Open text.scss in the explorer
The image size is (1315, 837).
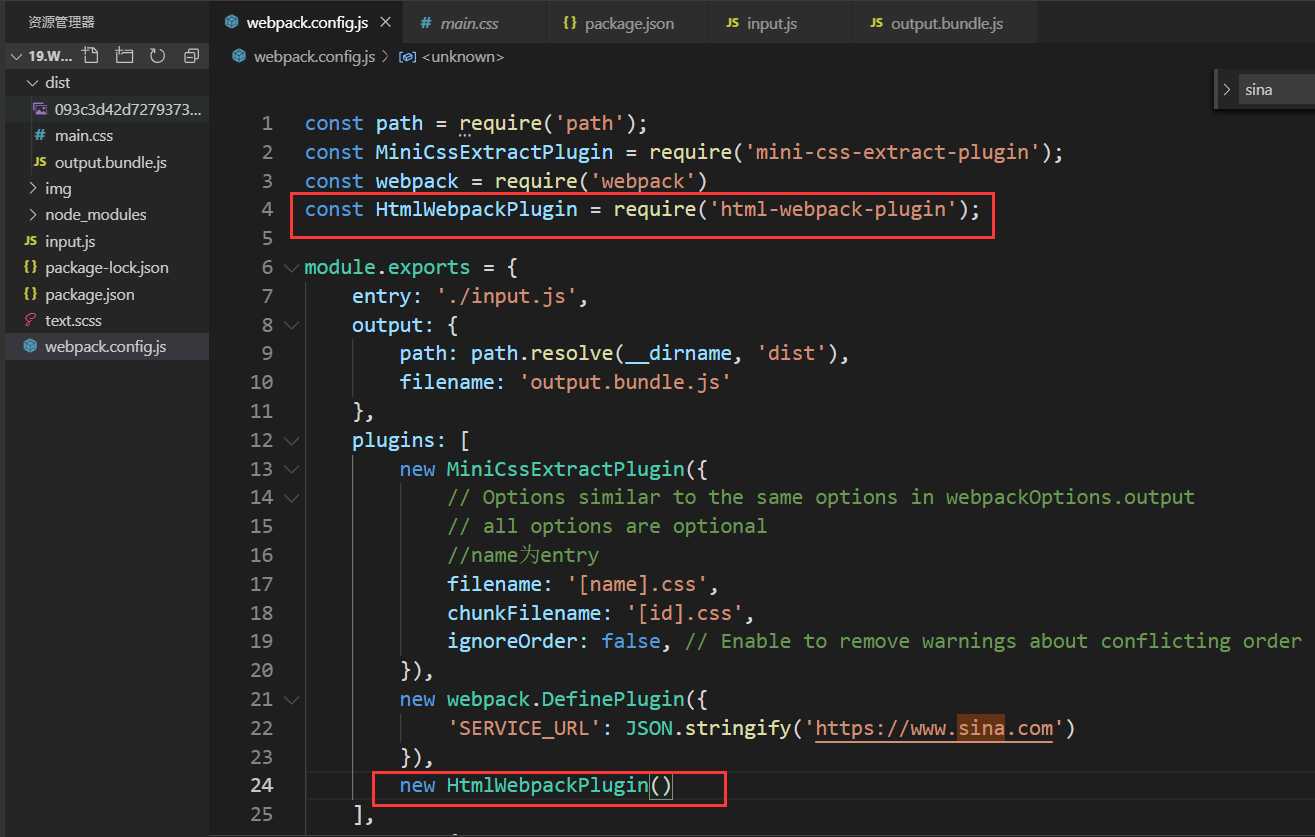pyautogui.click(x=73, y=320)
